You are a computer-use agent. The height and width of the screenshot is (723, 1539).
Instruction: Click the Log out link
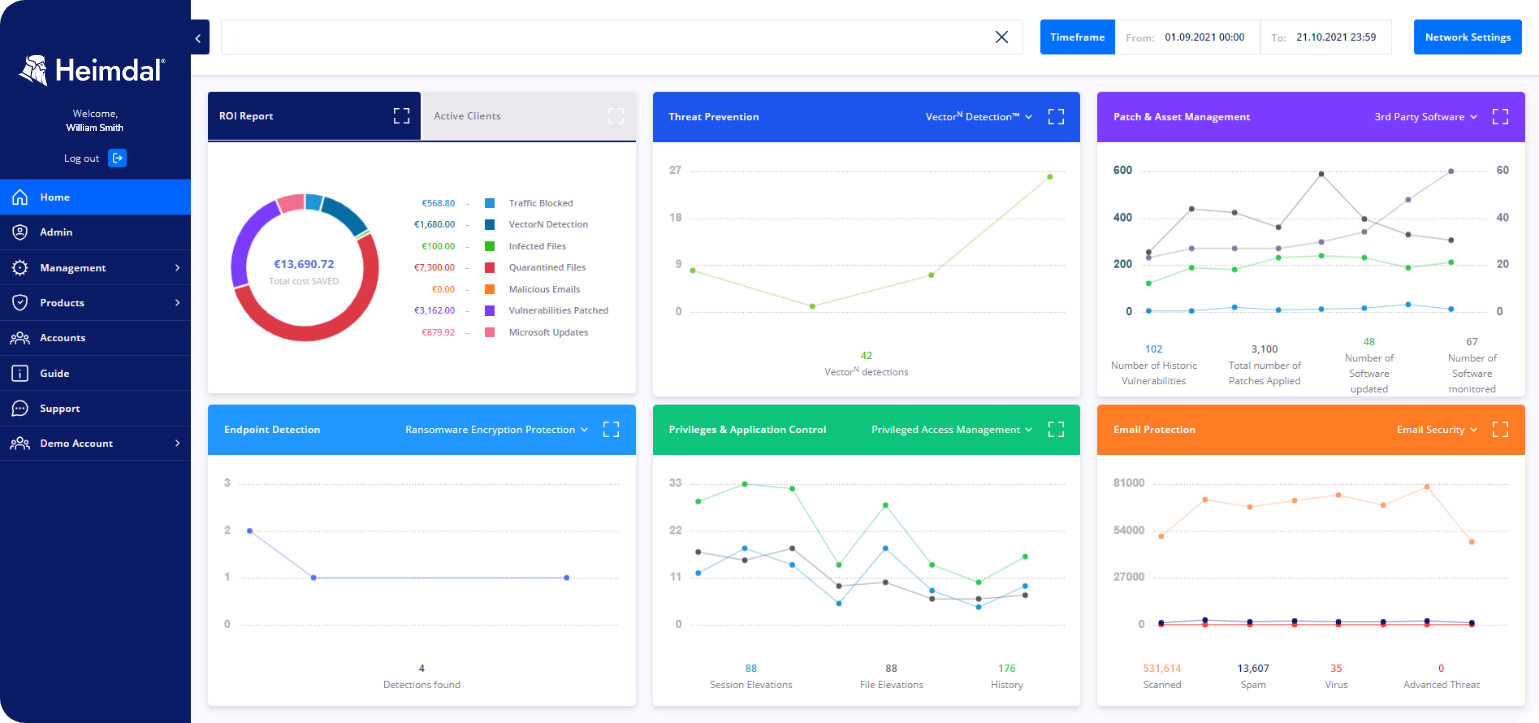[x=82, y=158]
